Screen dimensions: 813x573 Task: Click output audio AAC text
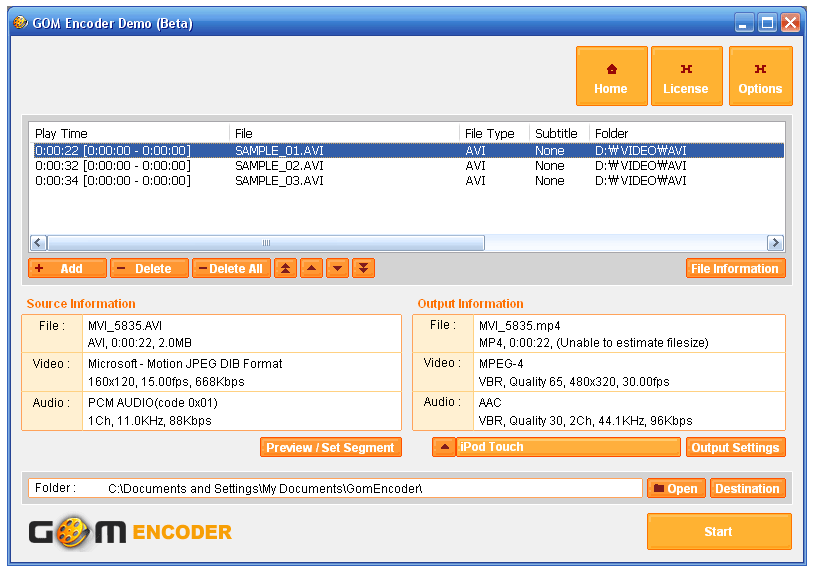pyautogui.click(x=490, y=402)
